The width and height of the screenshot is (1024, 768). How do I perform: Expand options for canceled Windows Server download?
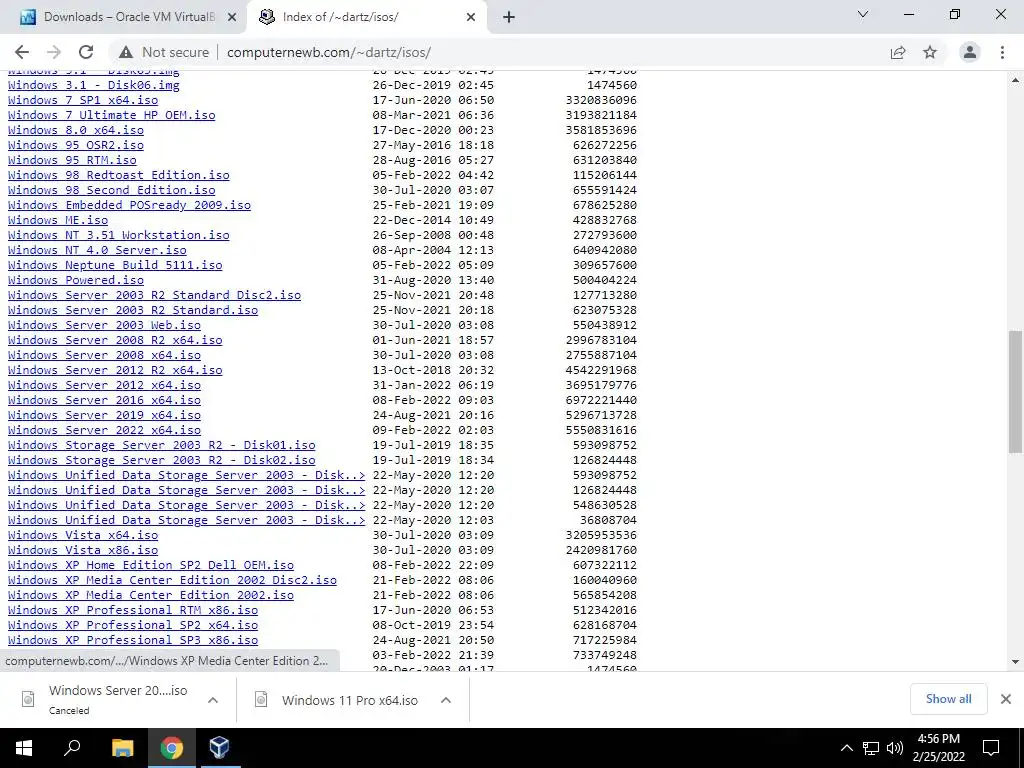pyautogui.click(x=213, y=700)
